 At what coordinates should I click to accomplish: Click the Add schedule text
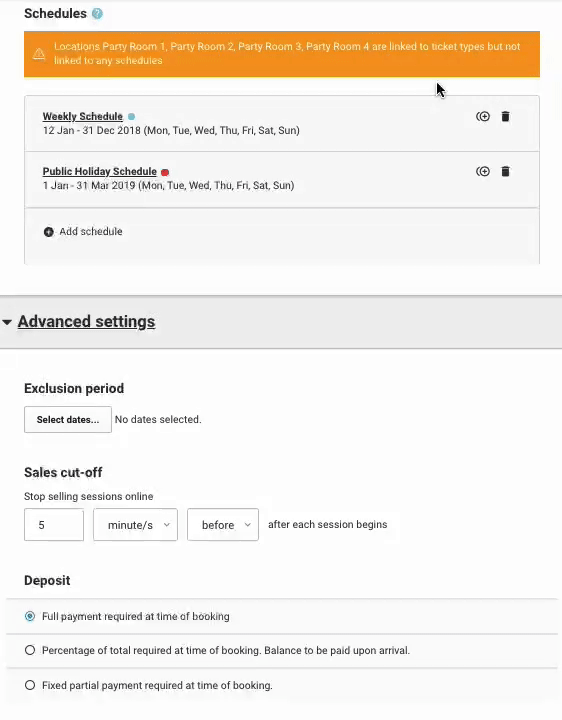tap(91, 231)
